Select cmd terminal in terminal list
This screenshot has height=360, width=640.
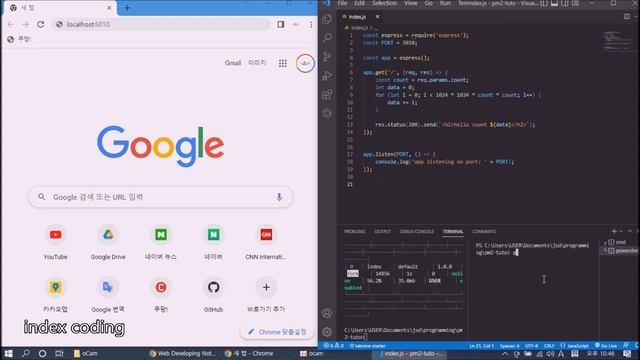(617, 242)
